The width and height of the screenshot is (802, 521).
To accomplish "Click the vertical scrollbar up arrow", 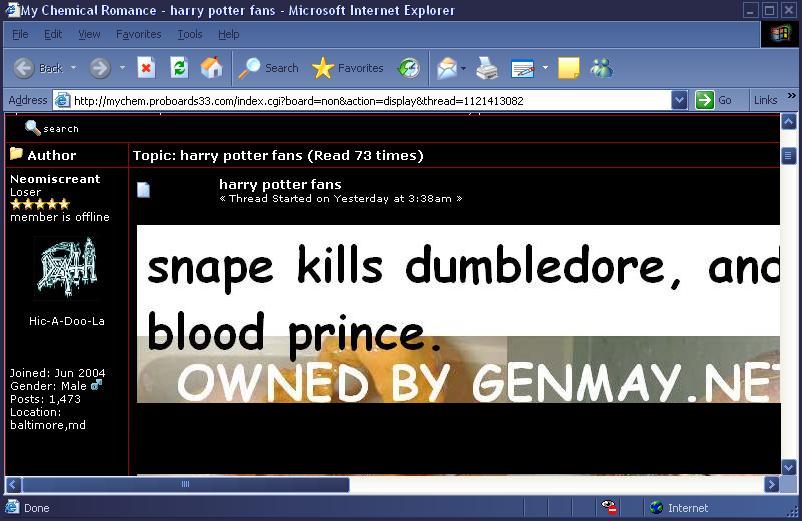I will point(788,122).
